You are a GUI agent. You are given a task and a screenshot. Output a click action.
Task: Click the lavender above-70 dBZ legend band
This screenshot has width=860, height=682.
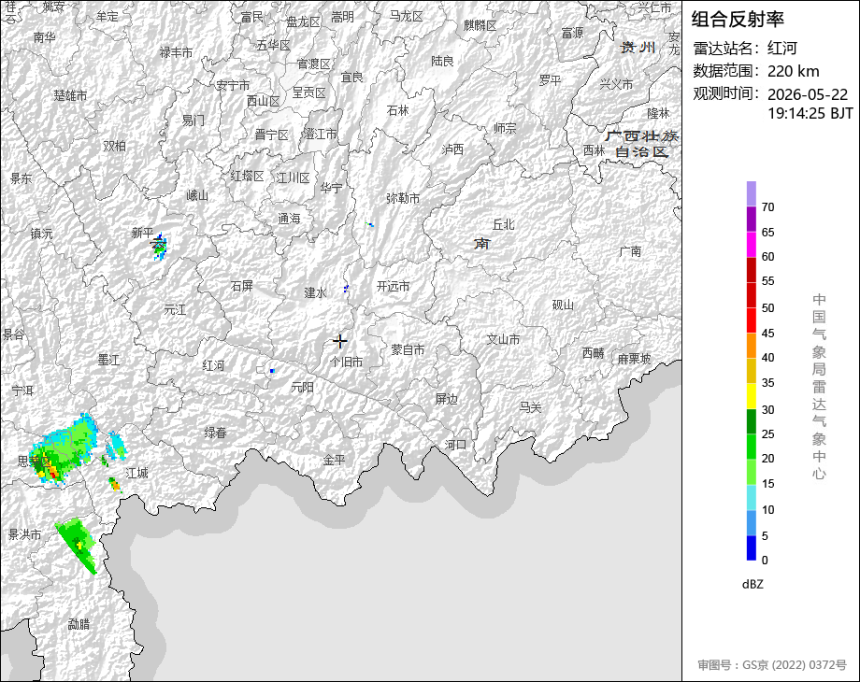(751, 194)
